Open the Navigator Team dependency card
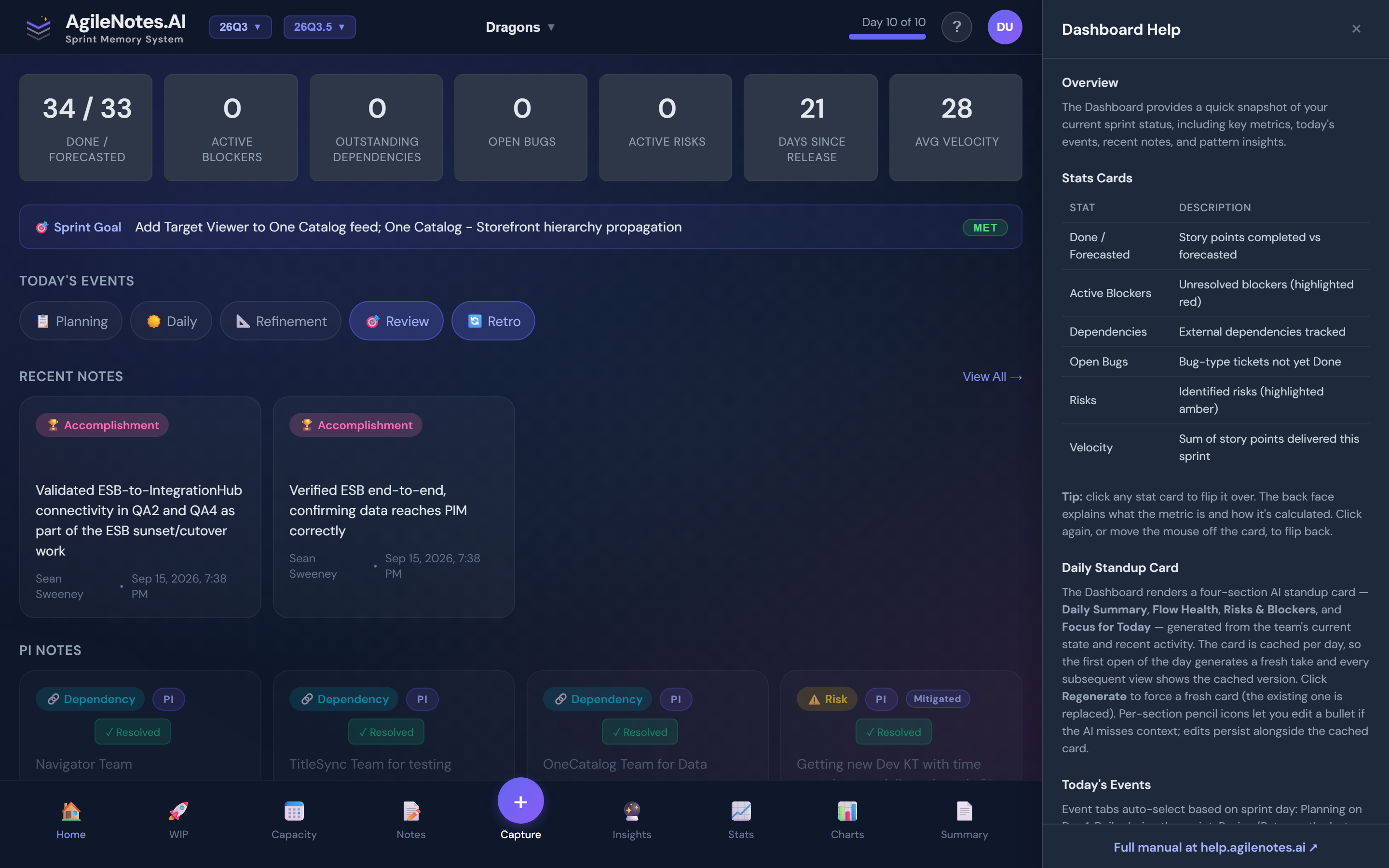This screenshot has width=1389, height=868. [x=140, y=726]
